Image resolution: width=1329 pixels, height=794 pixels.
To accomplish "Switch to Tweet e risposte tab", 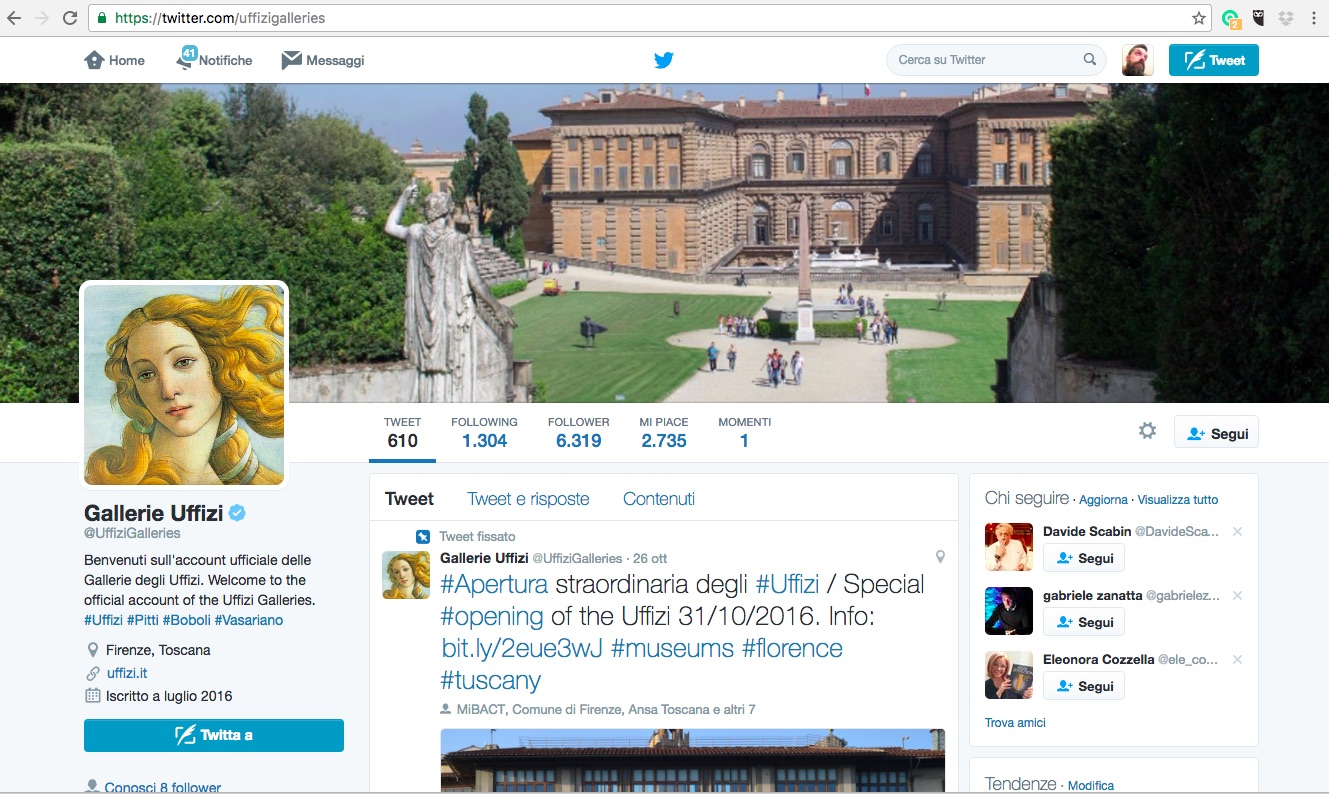I will click(528, 499).
